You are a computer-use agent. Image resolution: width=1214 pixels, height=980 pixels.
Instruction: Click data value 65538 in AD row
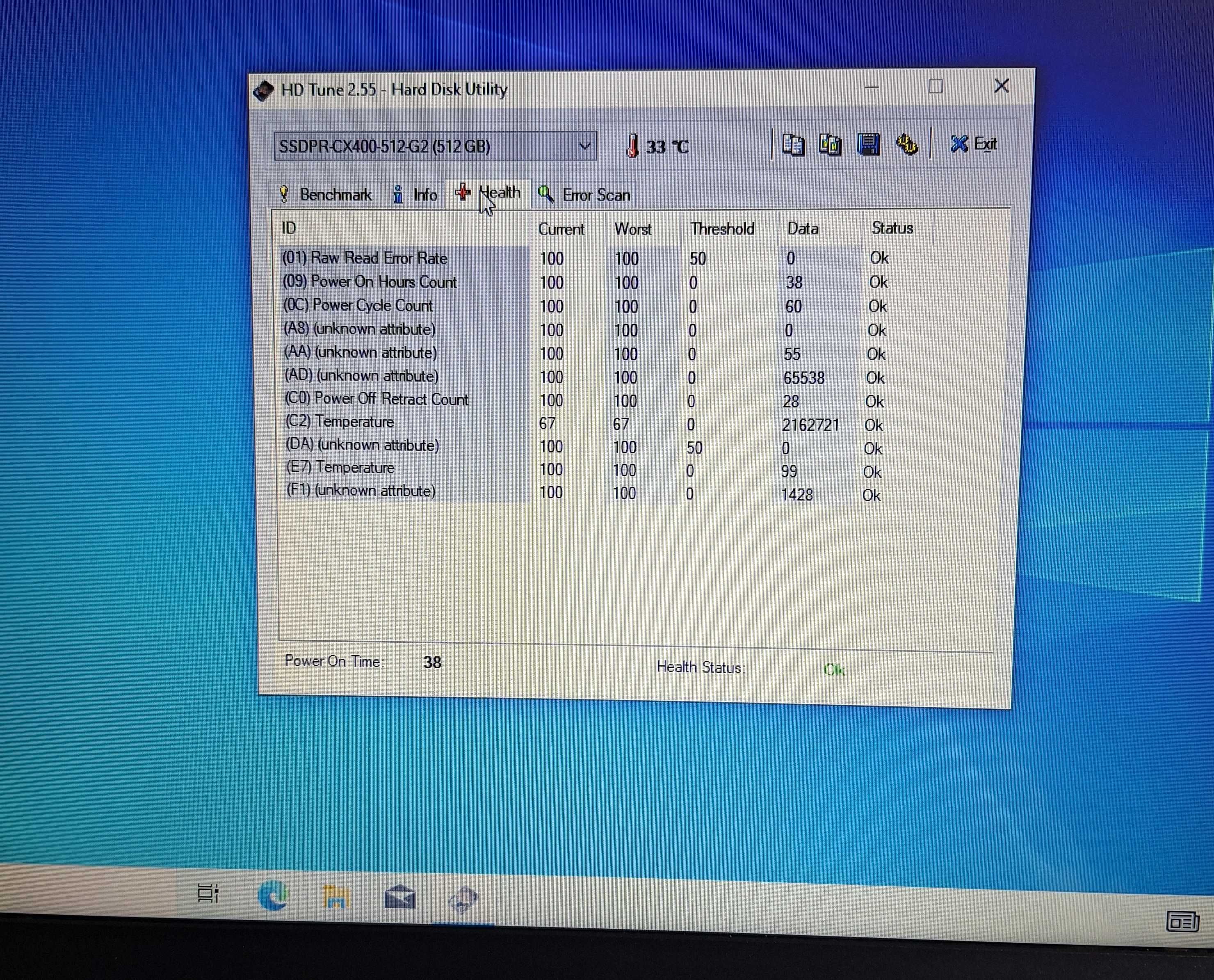tap(804, 378)
